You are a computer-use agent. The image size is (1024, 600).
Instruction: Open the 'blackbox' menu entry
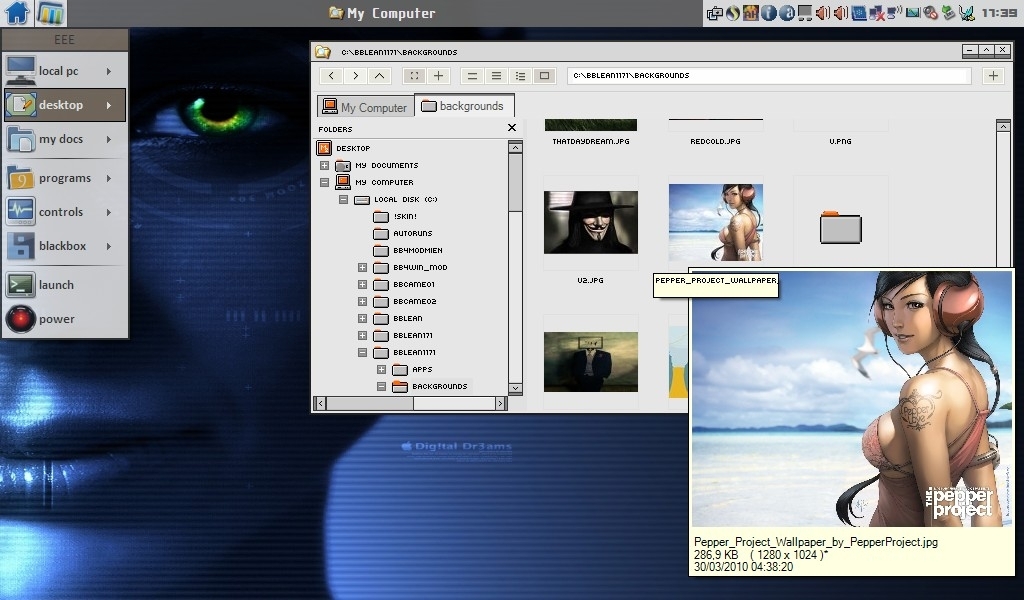pyautogui.click(x=65, y=245)
